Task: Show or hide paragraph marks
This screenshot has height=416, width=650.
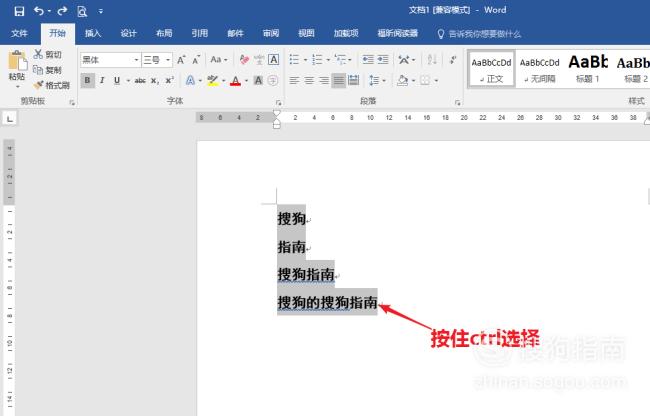Action: click(453, 60)
